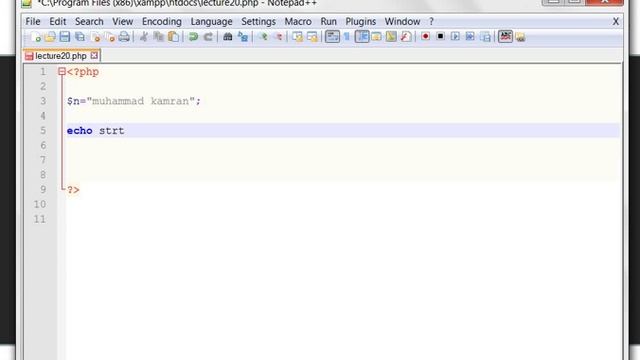640x360 pixels.
Task: Create a new file with New icon
Action: click(x=36, y=37)
